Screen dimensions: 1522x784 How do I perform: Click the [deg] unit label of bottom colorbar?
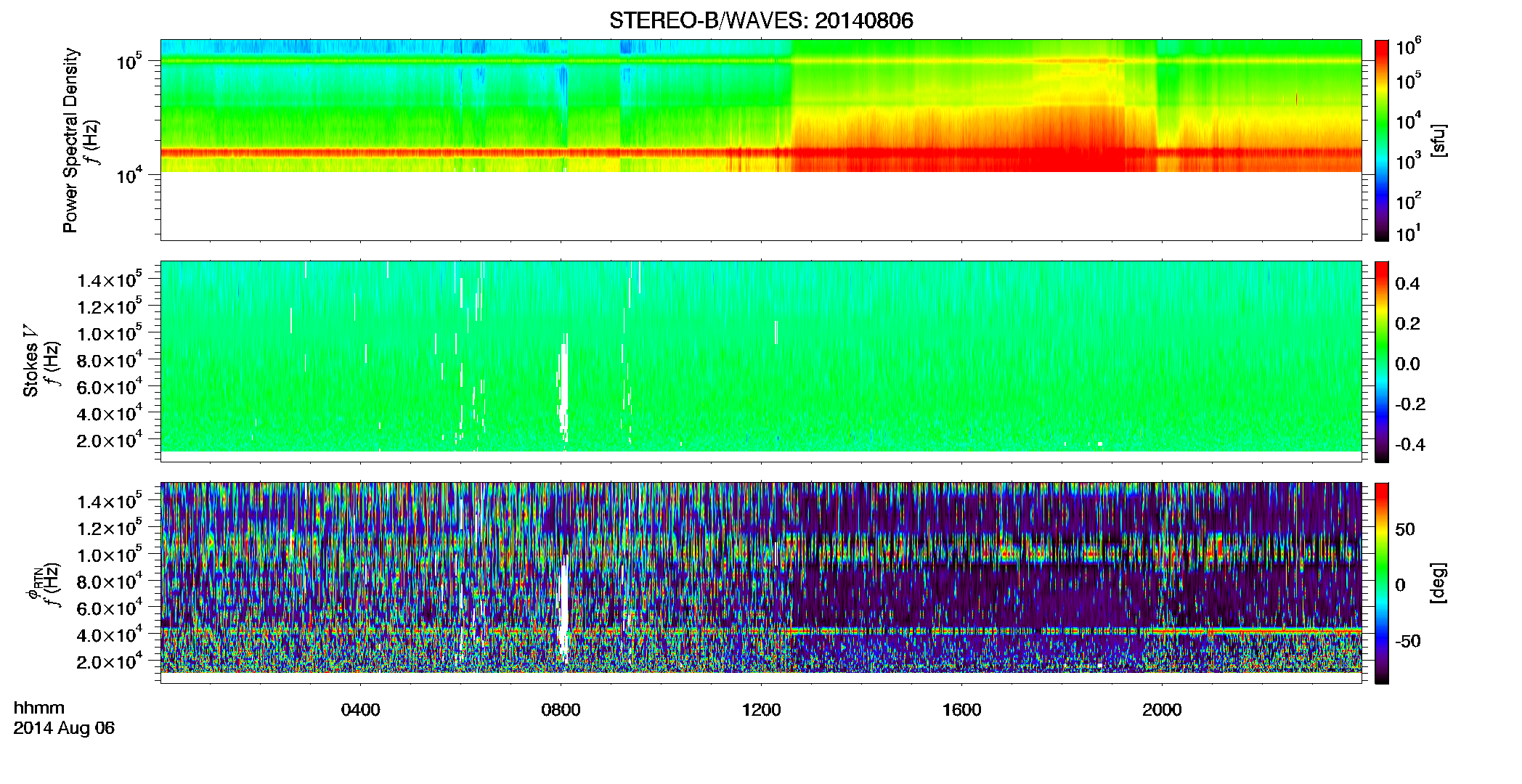point(1438,583)
